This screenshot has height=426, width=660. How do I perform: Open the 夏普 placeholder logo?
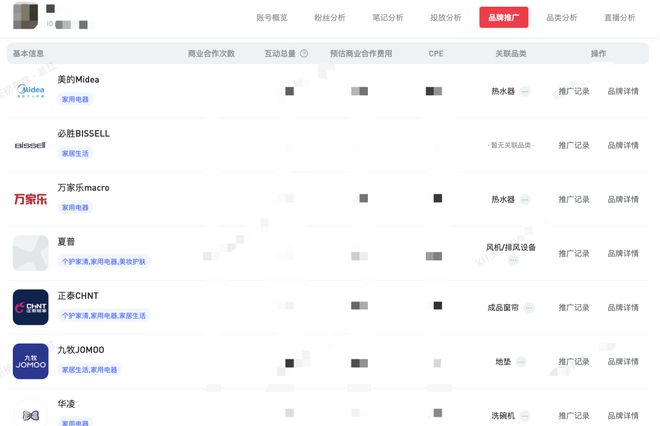pos(30,253)
